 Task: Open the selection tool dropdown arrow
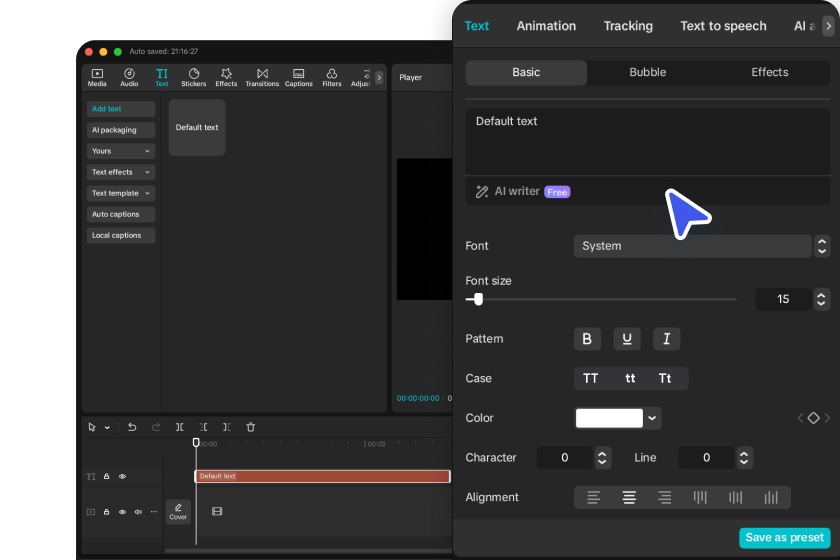point(107,428)
